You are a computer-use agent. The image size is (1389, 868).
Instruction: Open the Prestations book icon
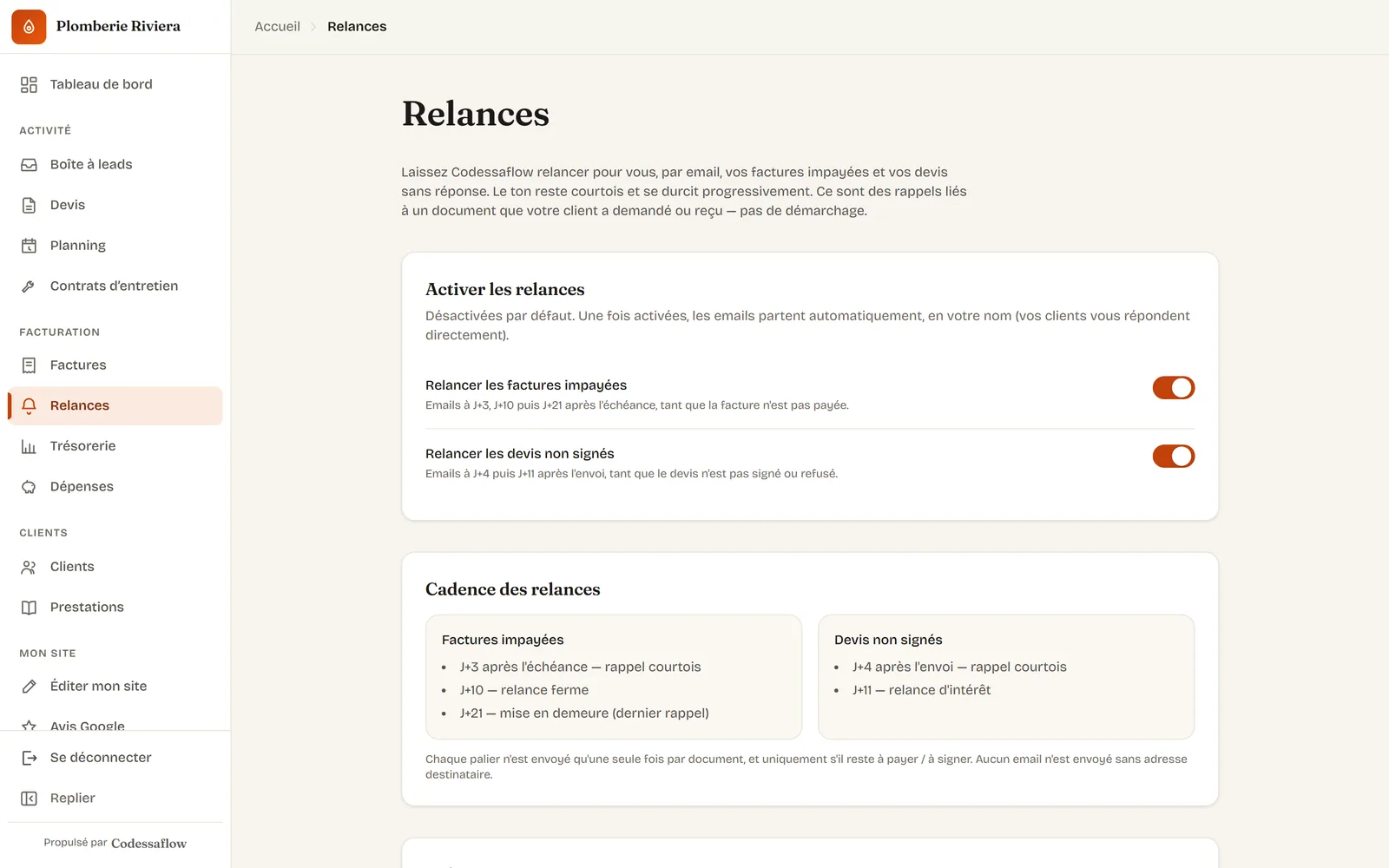tap(29, 608)
